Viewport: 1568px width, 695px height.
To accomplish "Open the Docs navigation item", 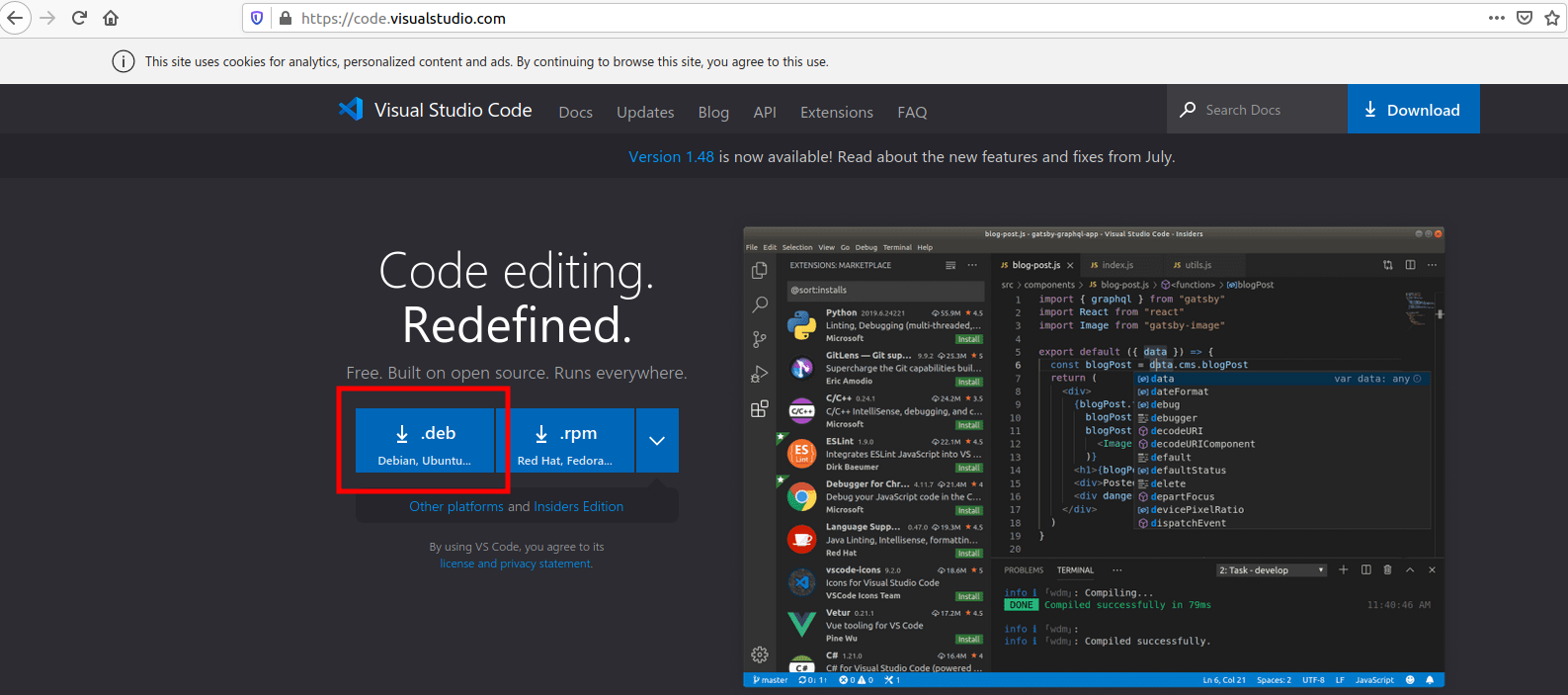I will tap(576, 113).
